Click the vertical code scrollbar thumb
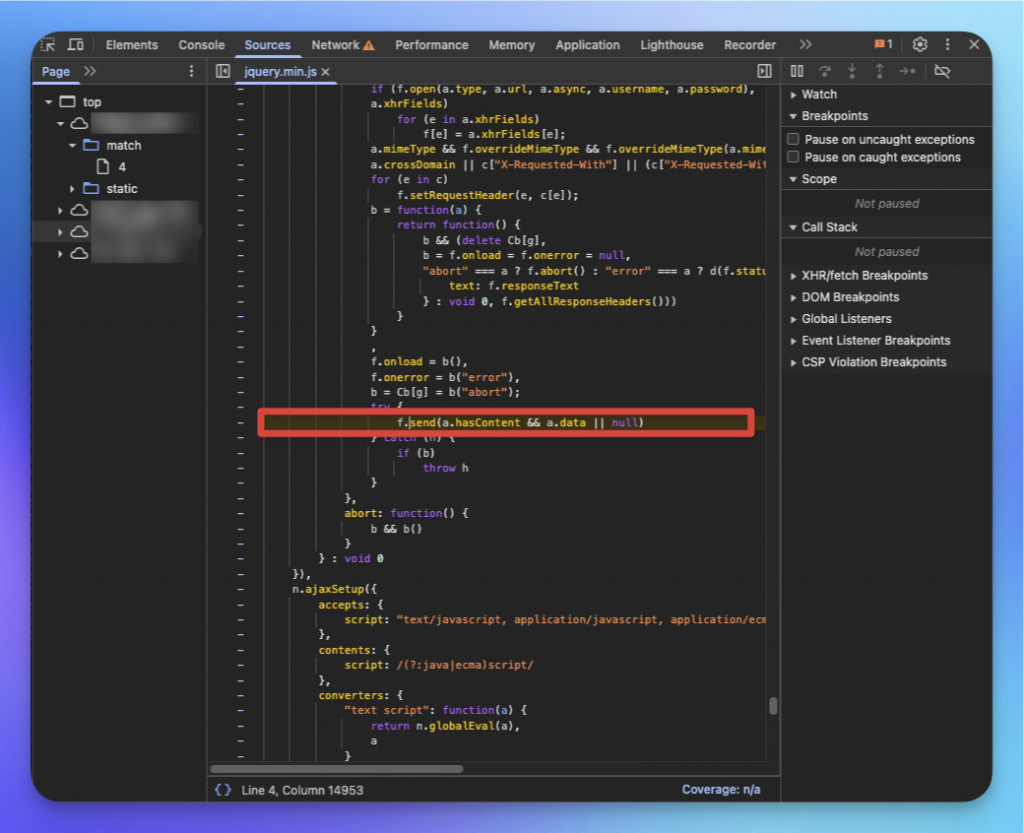 click(x=773, y=706)
